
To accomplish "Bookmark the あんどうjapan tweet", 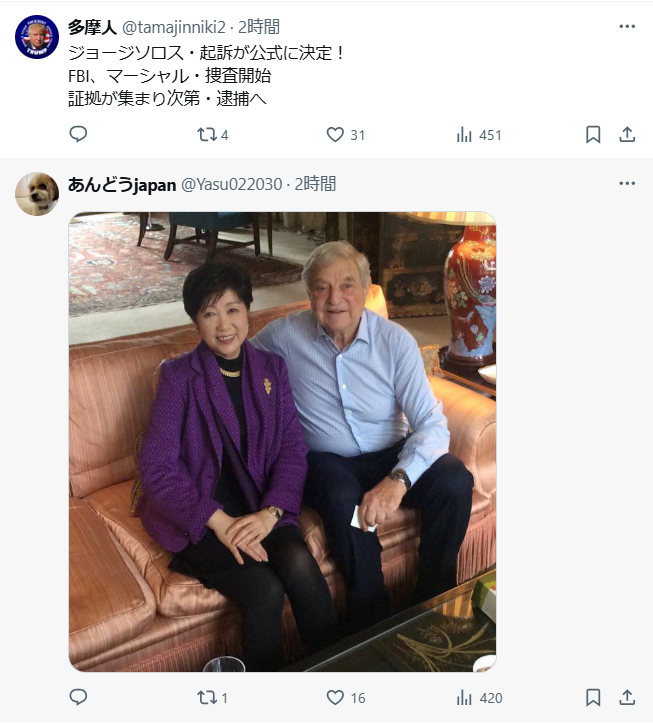I will click(x=593, y=698).
